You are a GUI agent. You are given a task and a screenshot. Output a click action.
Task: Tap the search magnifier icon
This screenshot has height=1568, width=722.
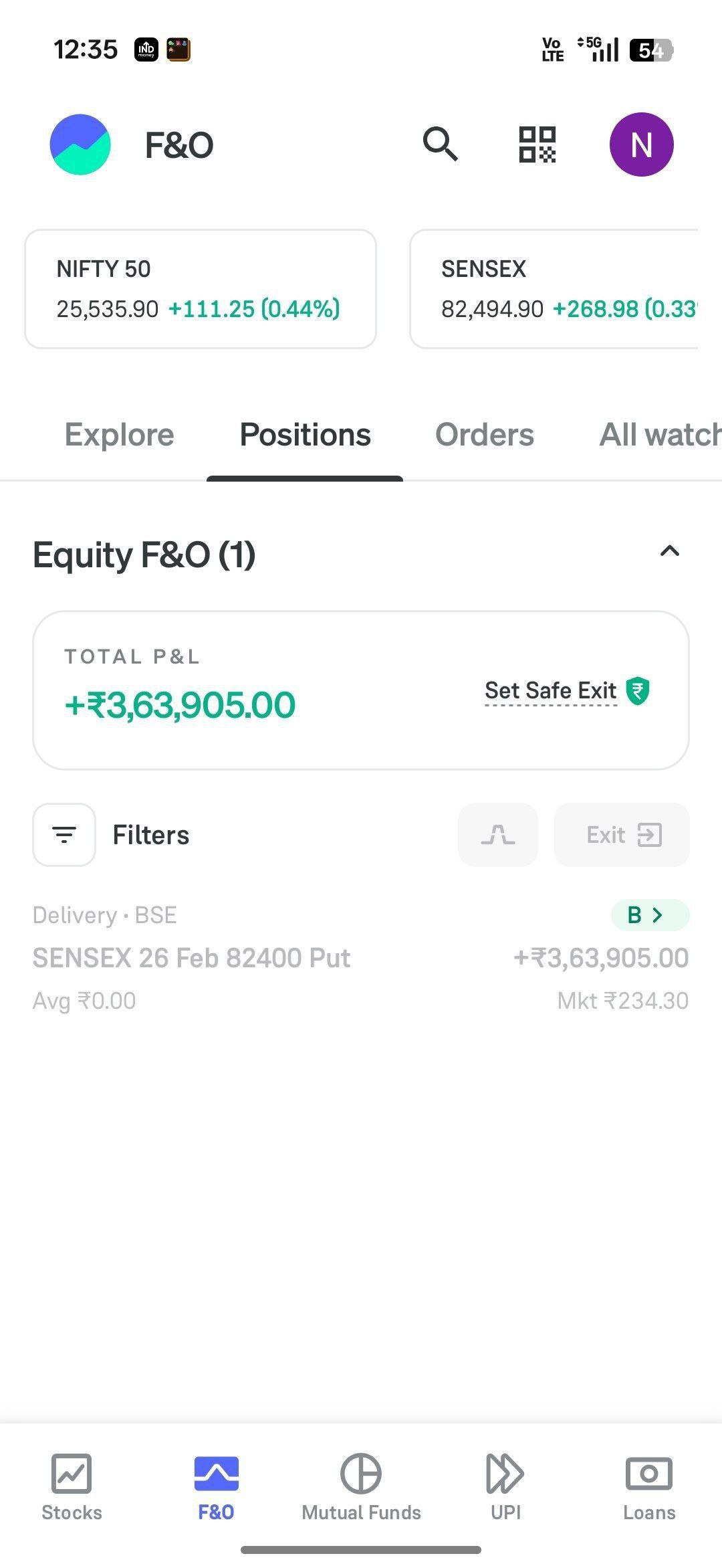[x=440, y=144]
